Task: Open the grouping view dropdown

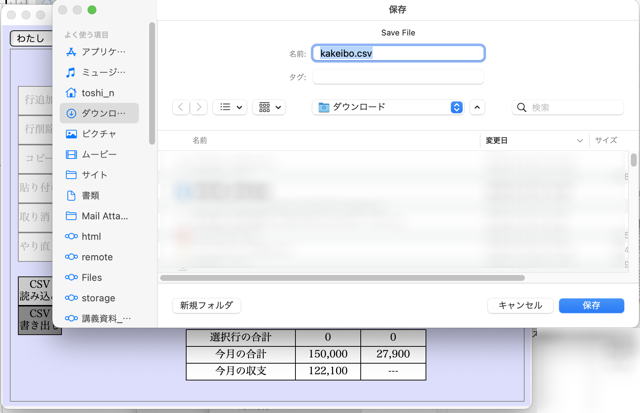Action: 270,107
